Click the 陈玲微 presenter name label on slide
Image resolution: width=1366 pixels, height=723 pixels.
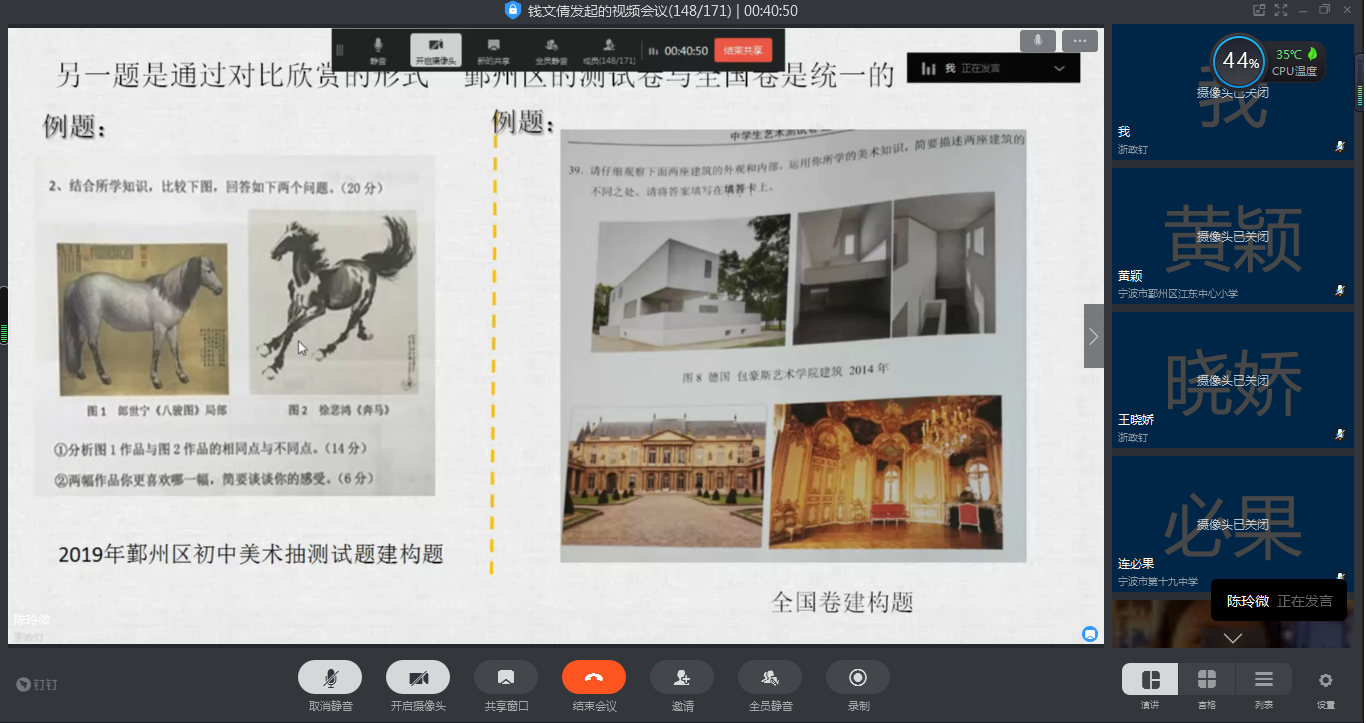(x=32, y=619)
